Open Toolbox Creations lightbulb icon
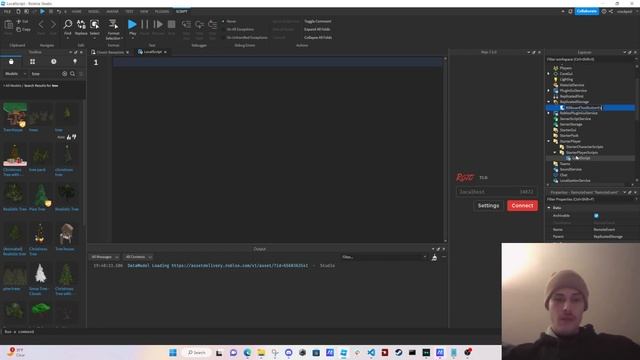The width and height of the screenshot is (640, 360). coord(75,61)
